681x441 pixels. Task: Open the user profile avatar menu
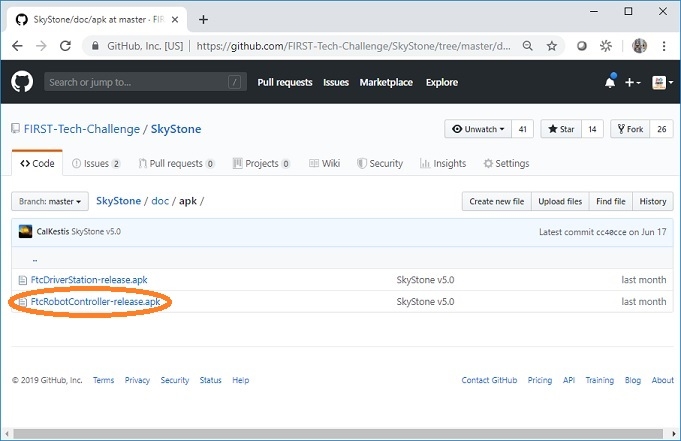660,82
